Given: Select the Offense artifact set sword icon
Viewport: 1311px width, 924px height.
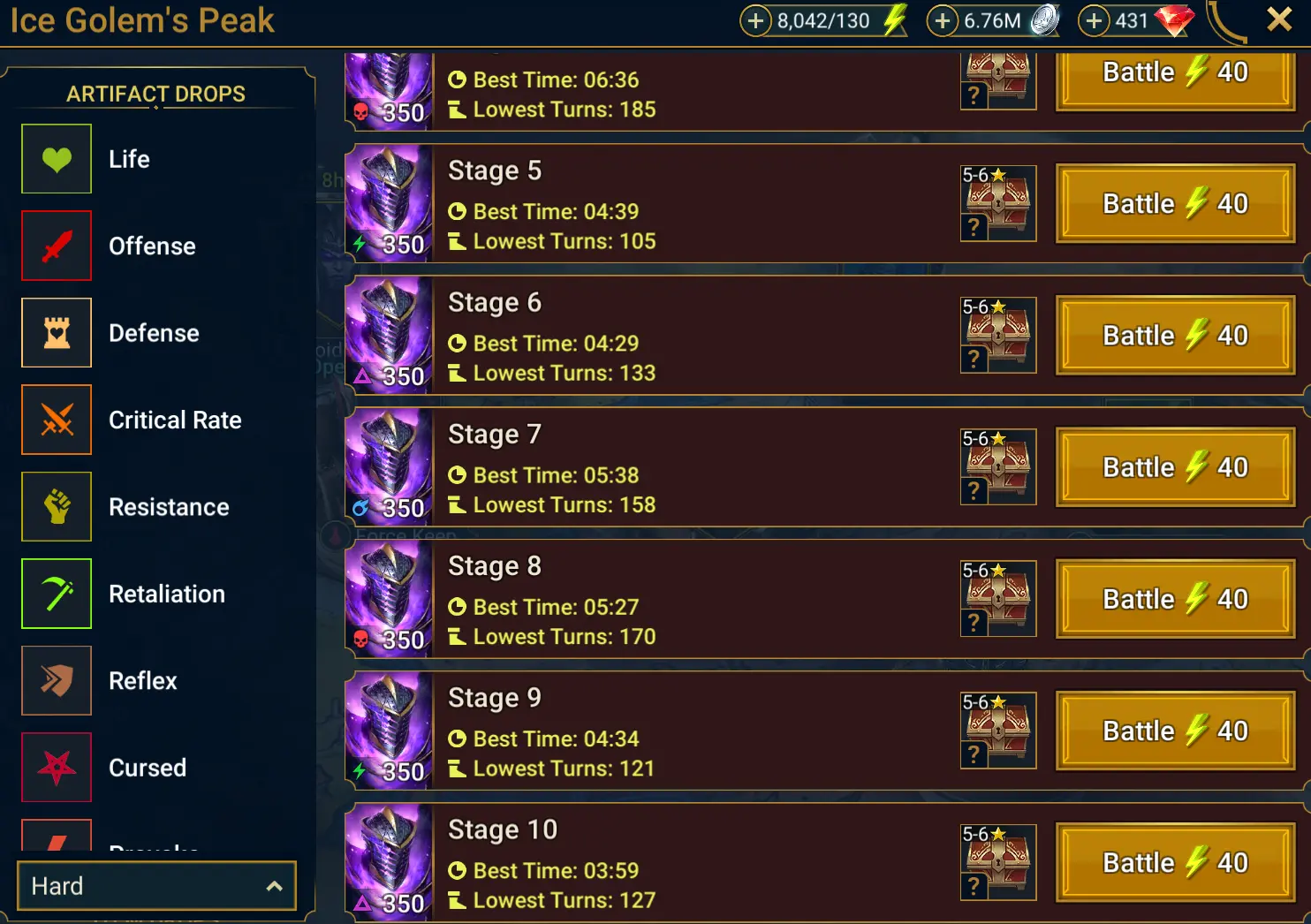Looking at the screenshot, I should 57,246.
